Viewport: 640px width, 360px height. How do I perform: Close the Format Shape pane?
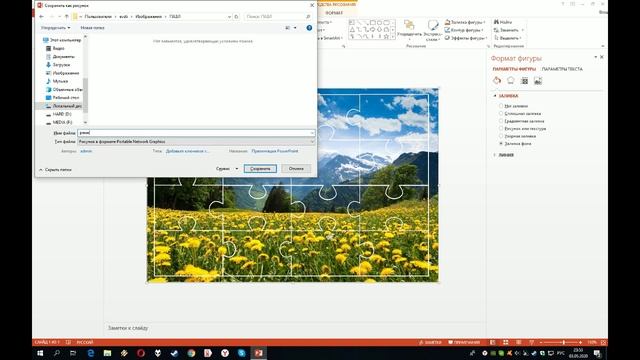602,57
